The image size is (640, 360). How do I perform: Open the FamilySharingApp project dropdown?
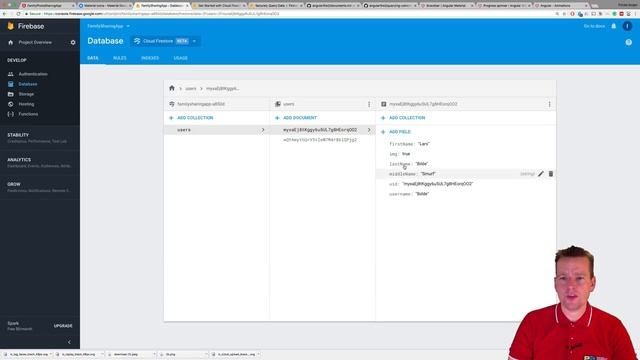tap(108, 26)
